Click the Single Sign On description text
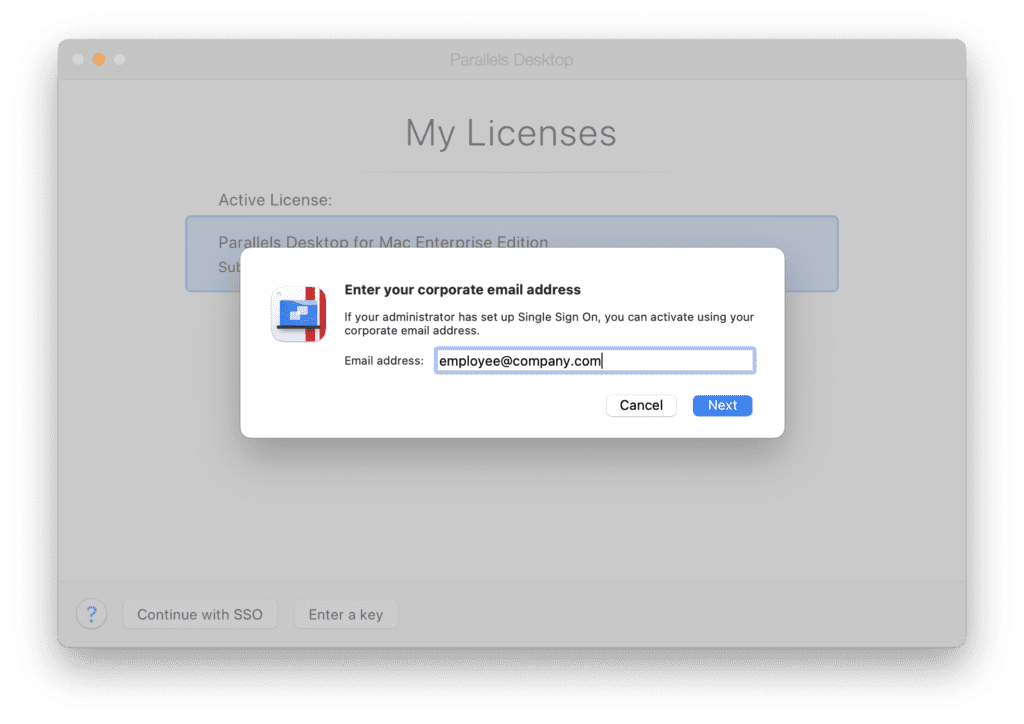The image size is (1024, 724). pos(548,323)
